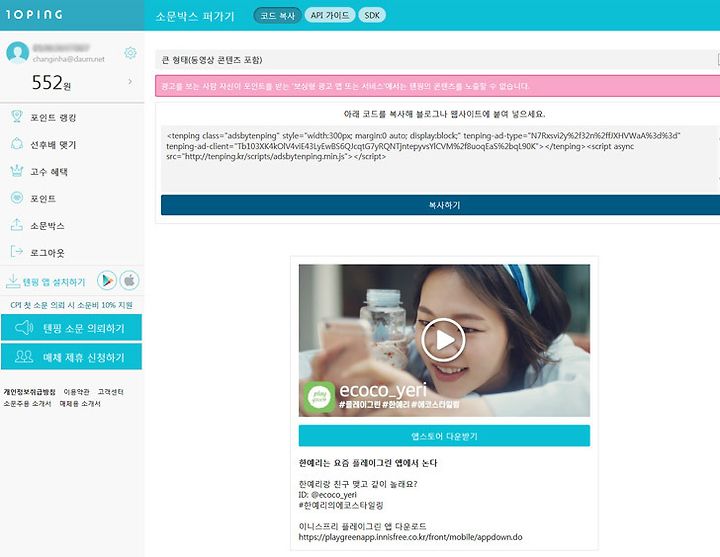Viewport: 720px width, 557px height.
Task: Select the 코드 복사 tab
Action: (277, 16)
